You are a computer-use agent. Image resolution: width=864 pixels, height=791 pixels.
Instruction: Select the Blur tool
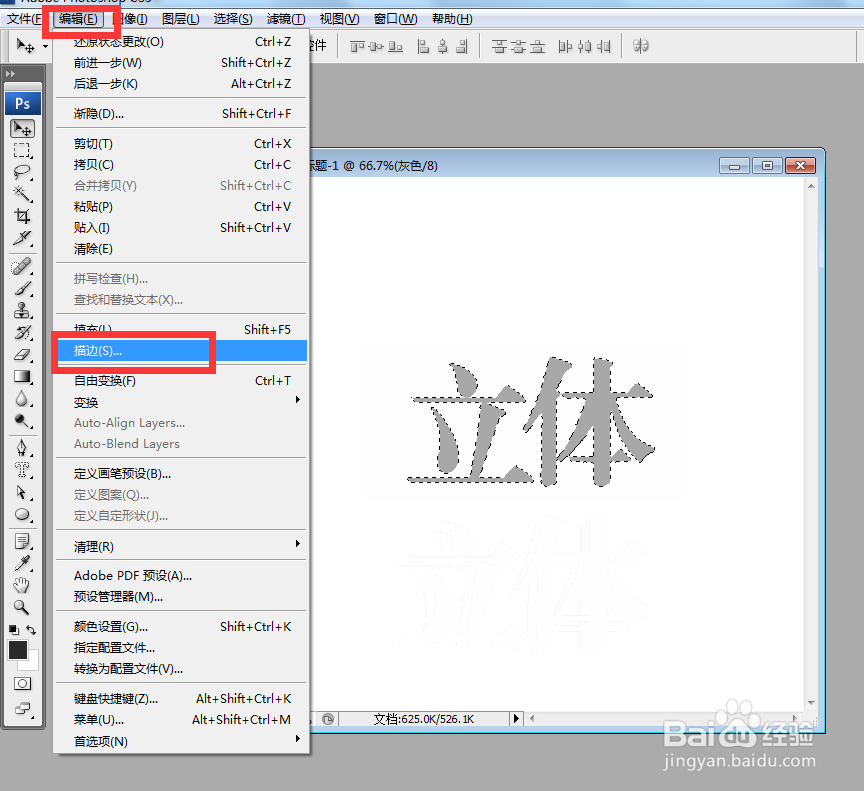22,399
